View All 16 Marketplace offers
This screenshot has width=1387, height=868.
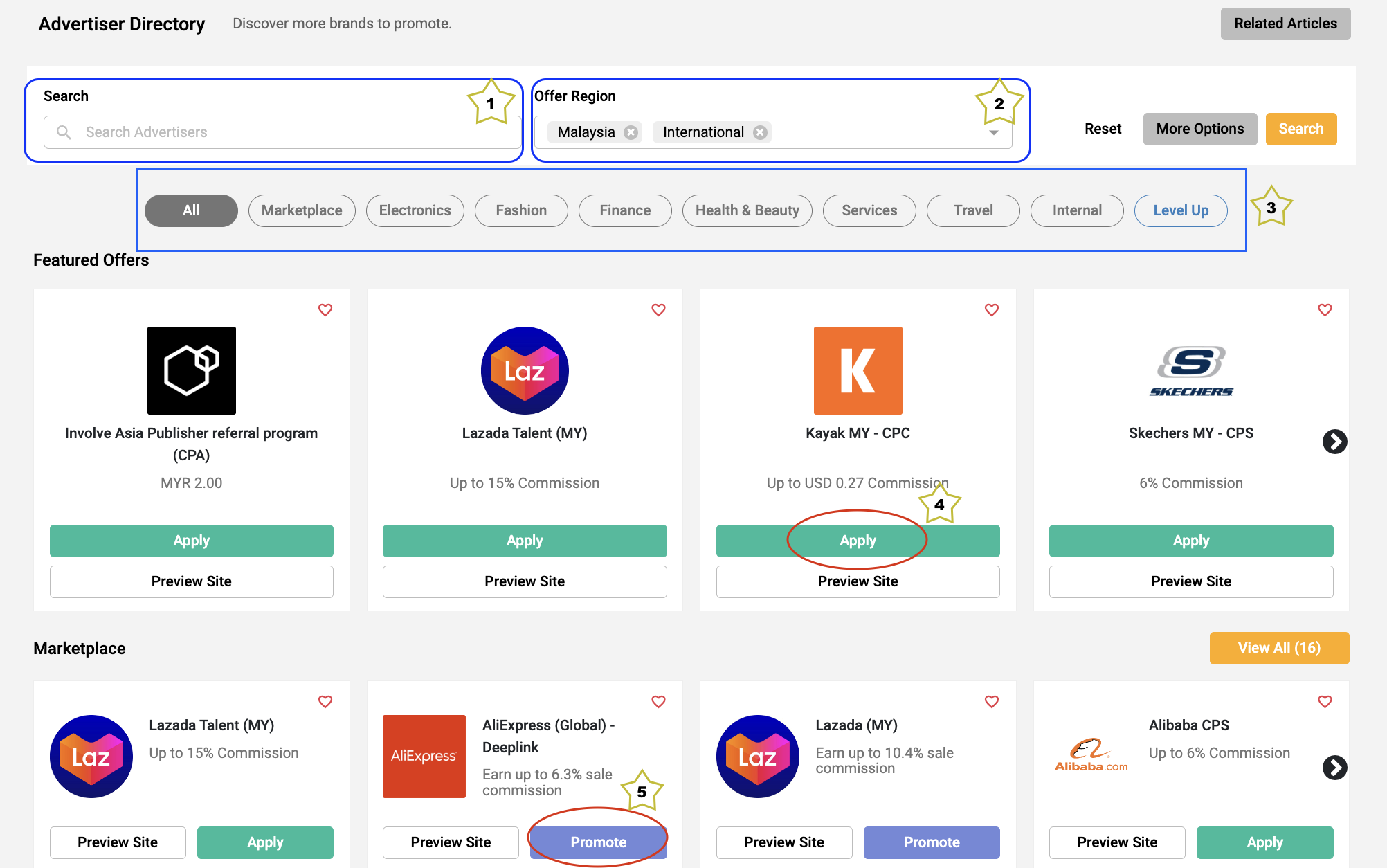coord(1279,648)
